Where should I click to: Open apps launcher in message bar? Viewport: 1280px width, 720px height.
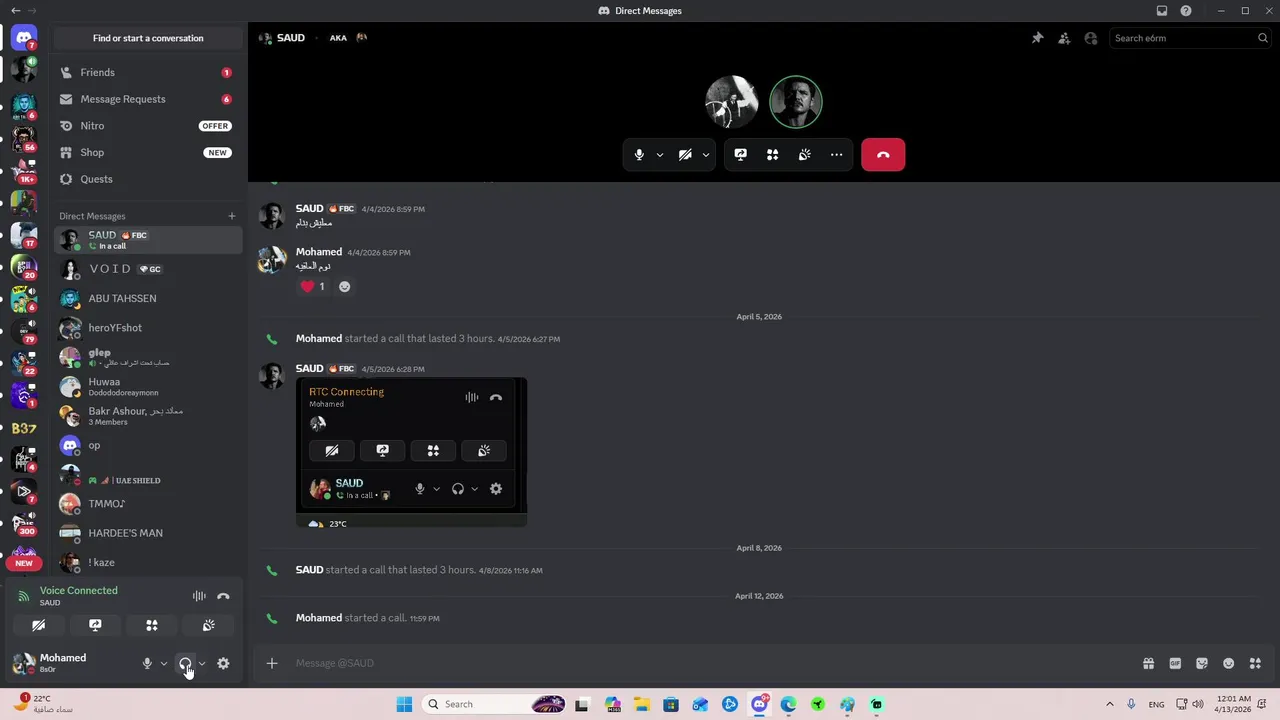[1255, 663]
